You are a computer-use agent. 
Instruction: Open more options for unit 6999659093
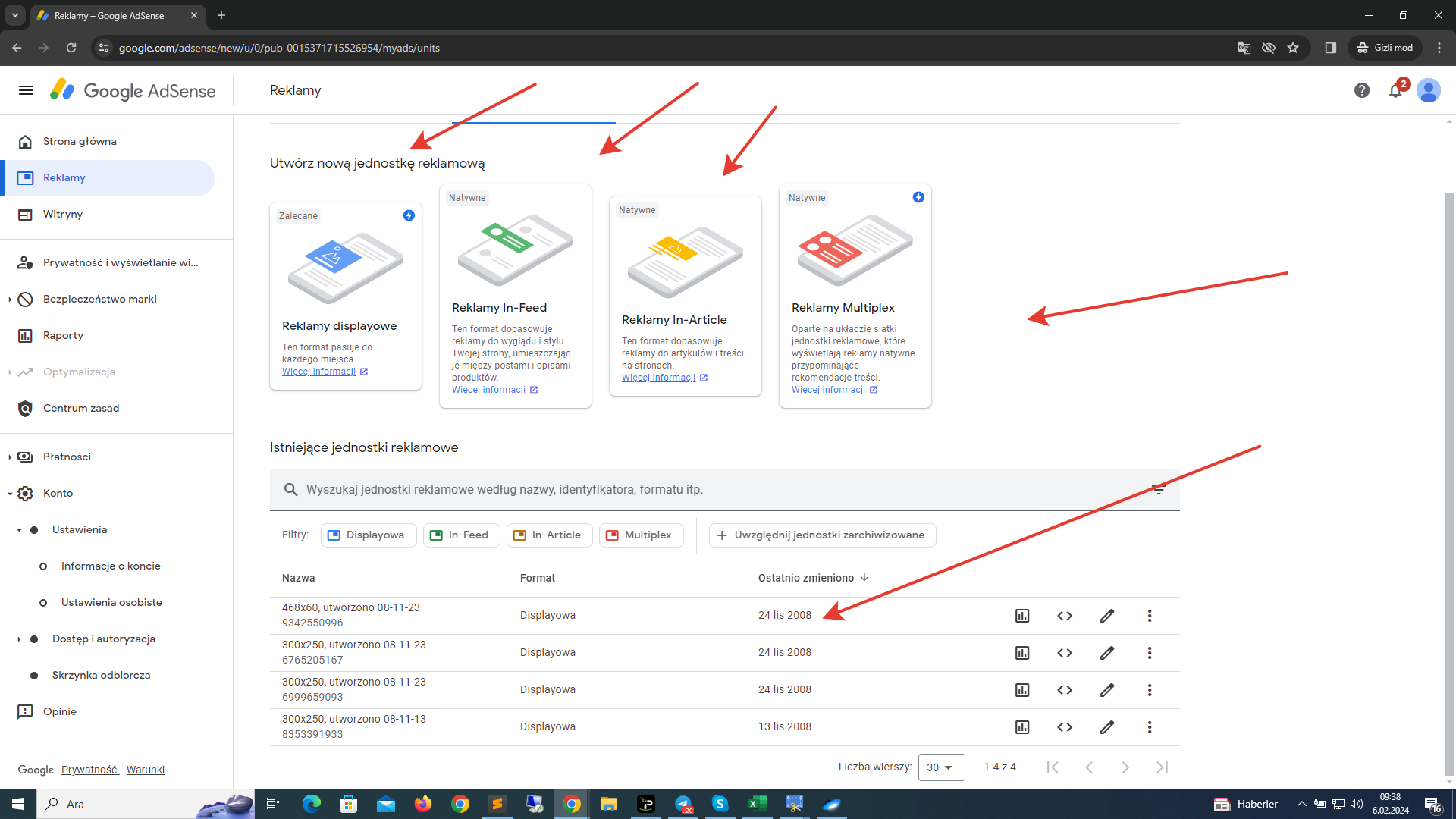coord(1150,690)
